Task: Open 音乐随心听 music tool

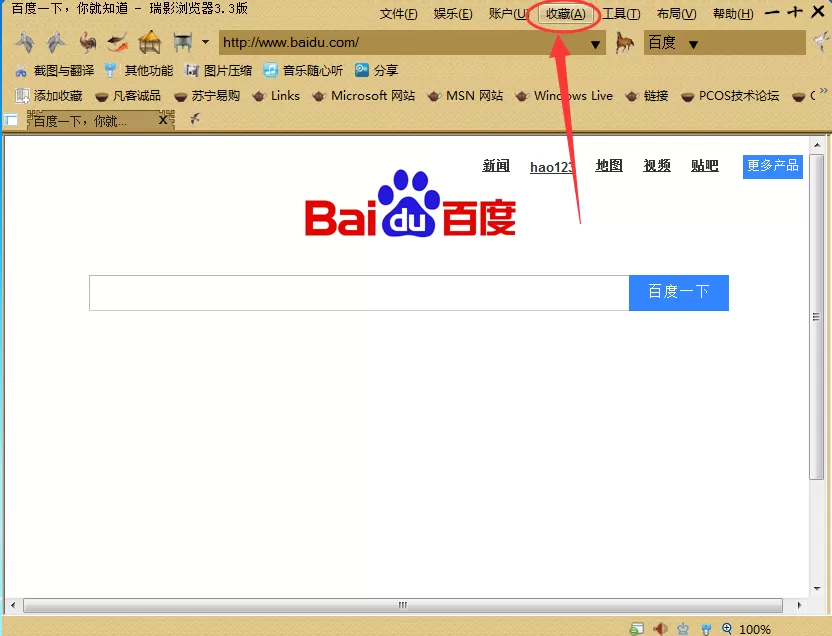Action: click(x=303, y=71)
